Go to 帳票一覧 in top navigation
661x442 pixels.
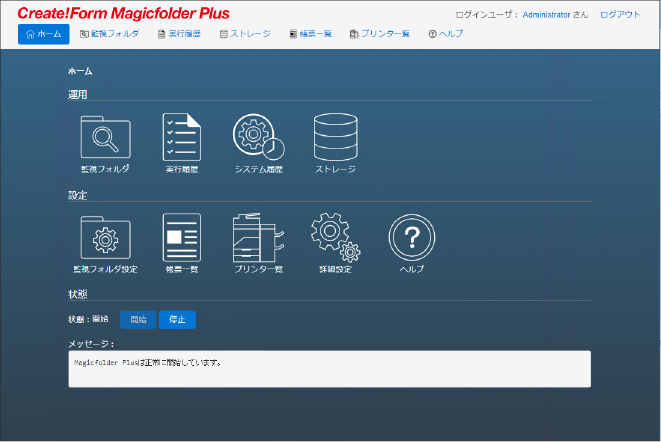click(311, 34)
